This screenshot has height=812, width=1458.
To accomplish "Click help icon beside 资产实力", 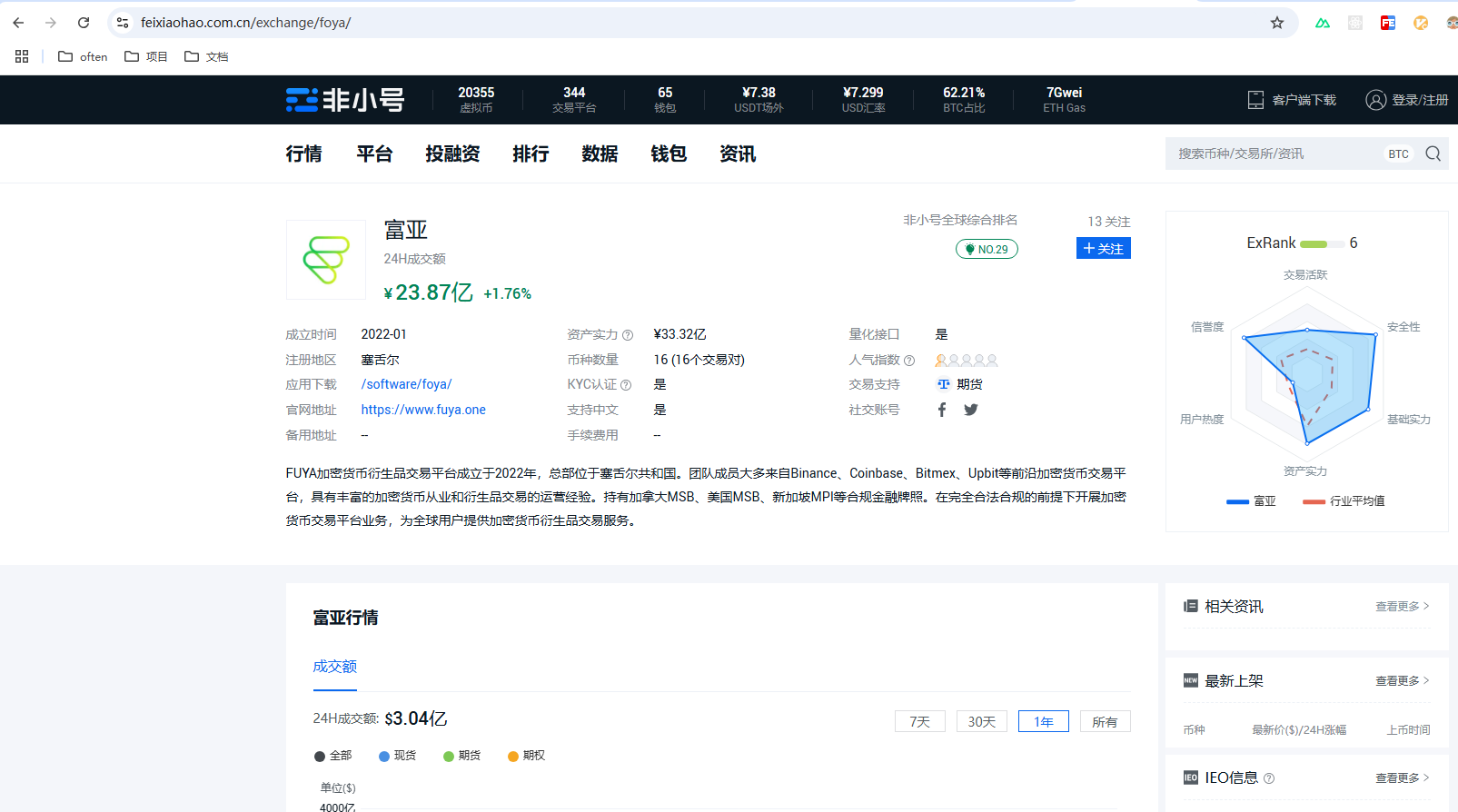I will click(x=628, y=335).
